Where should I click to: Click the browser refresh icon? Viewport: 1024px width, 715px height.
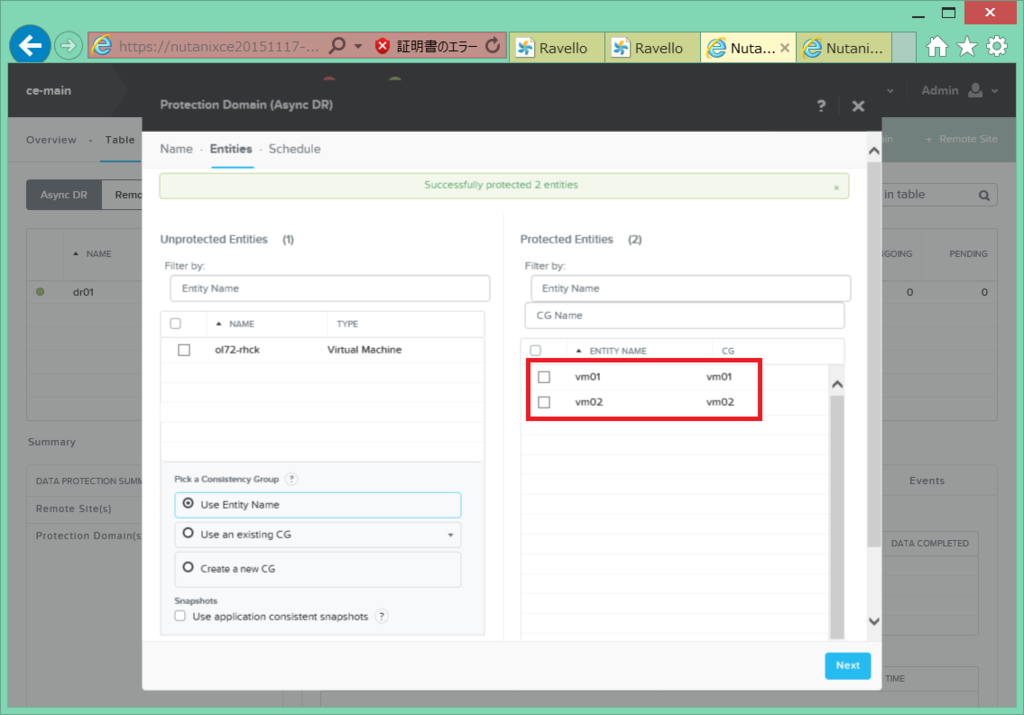493,46
